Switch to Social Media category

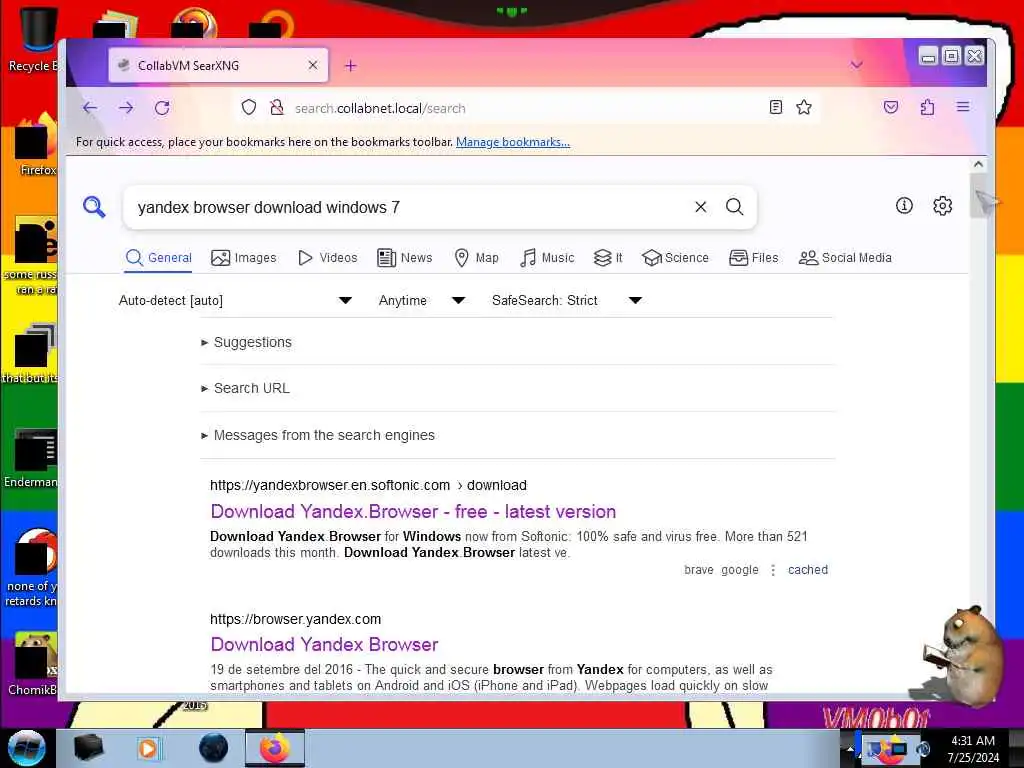coord(845,258)
